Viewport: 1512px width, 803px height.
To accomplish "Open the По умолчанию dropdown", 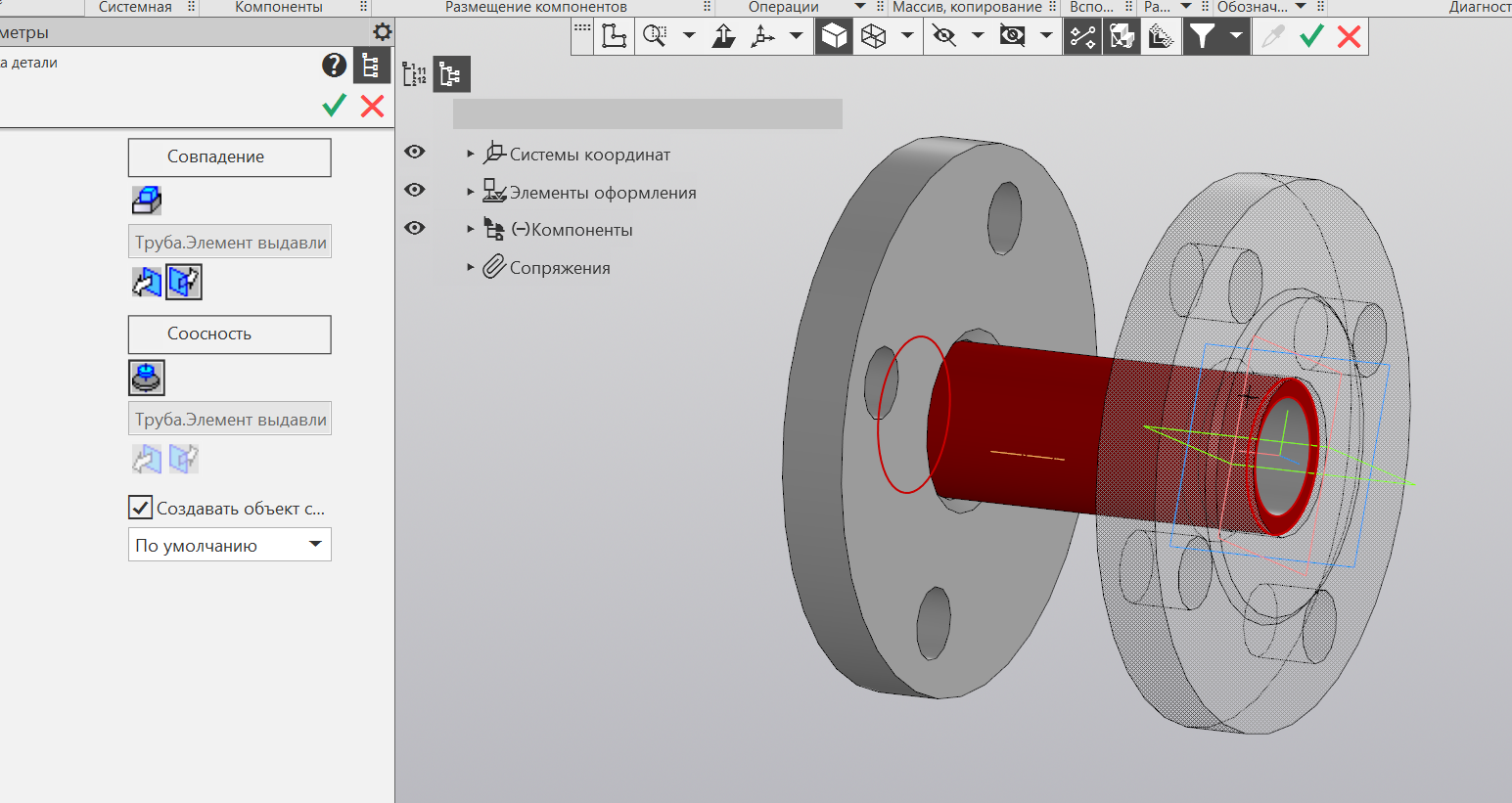I will 230,545.
